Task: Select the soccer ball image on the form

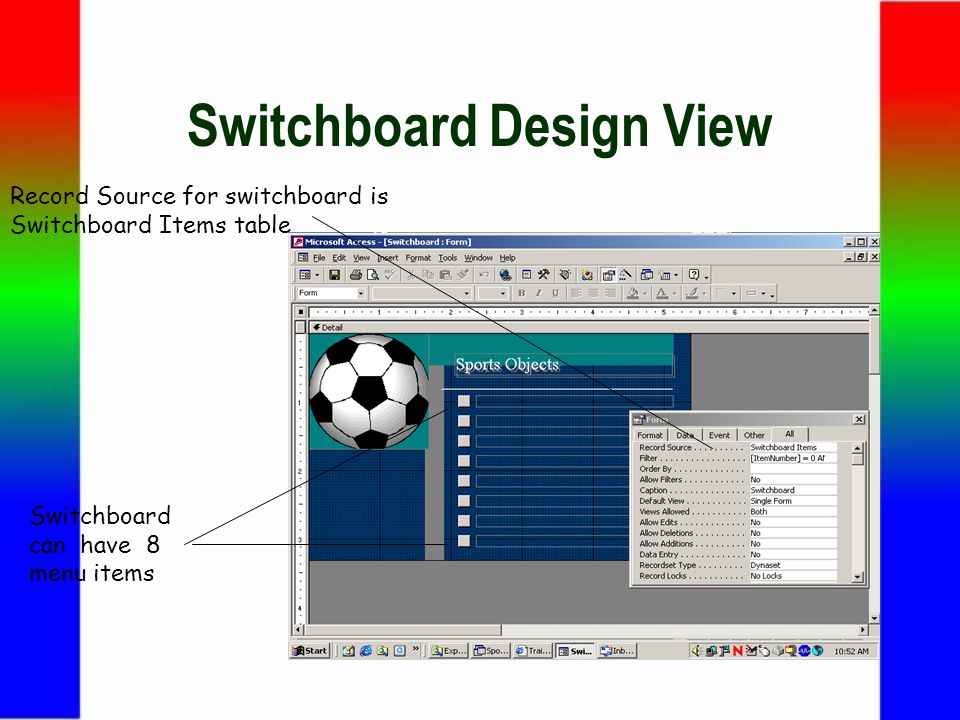Action: click(x=369, y=392)
